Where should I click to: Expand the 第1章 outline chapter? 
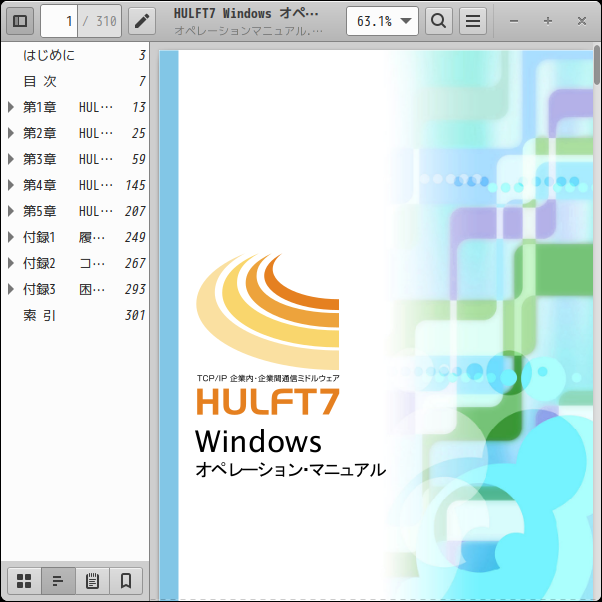[11, 107]
